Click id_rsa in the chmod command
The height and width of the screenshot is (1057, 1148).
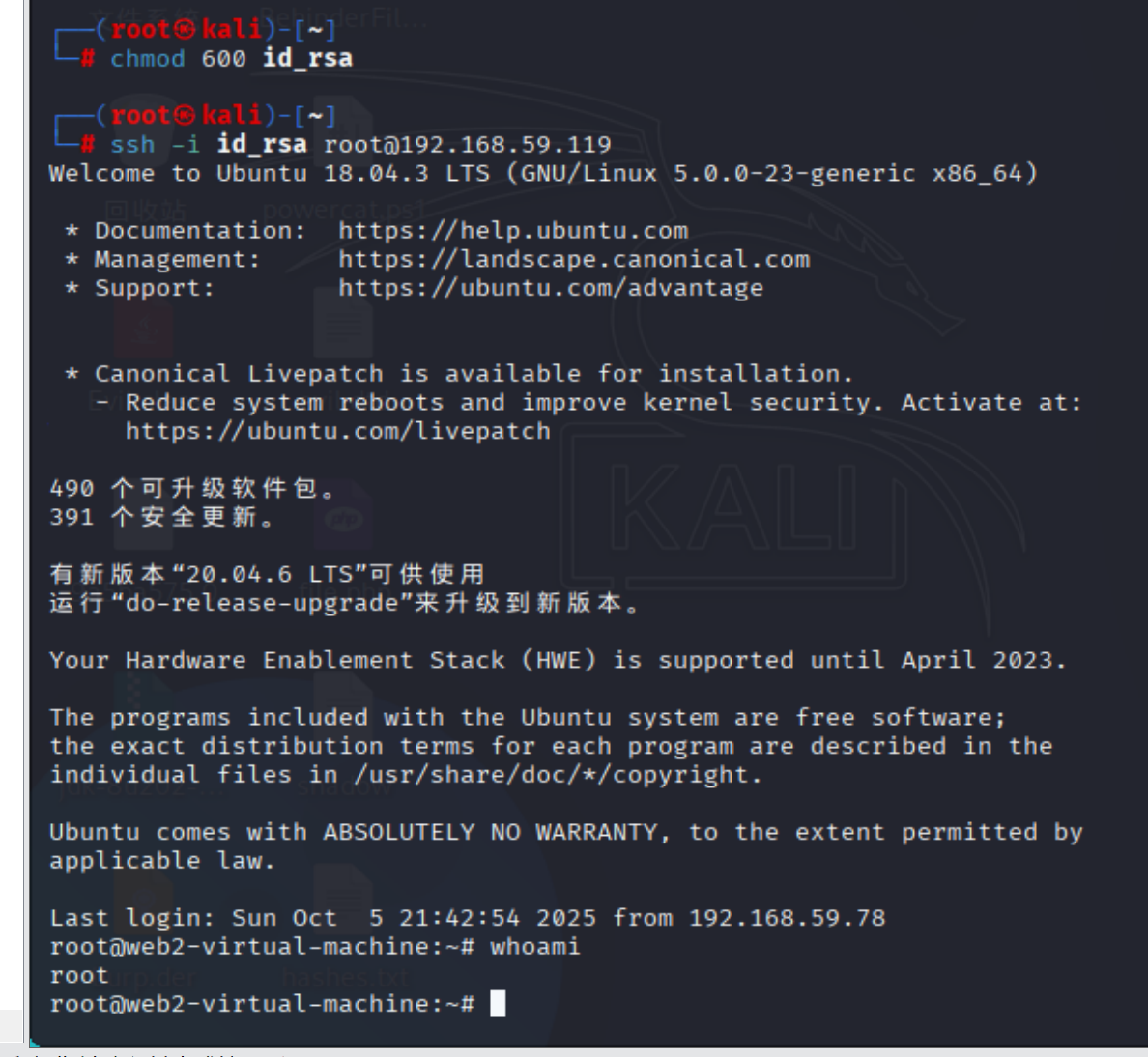307,59
